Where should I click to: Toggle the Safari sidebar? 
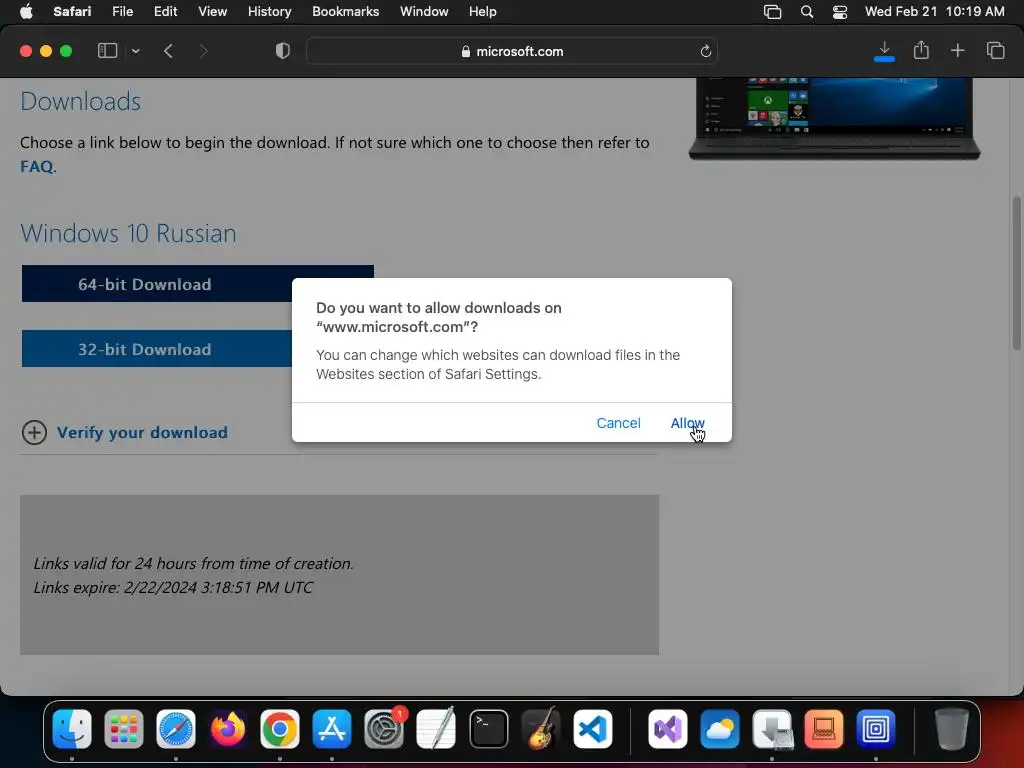point(107,51)
